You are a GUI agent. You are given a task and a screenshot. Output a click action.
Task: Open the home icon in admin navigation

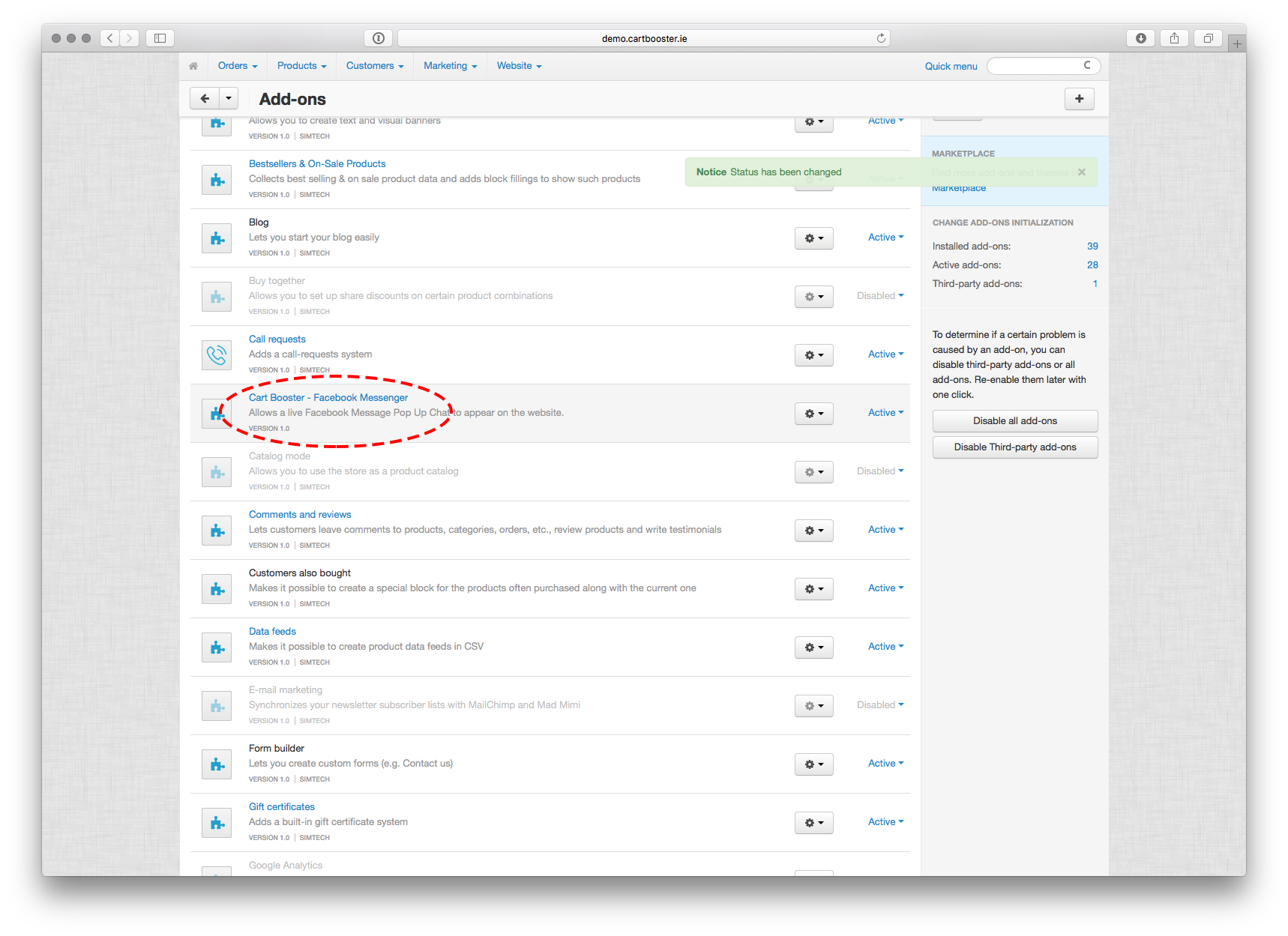point(193,66)
